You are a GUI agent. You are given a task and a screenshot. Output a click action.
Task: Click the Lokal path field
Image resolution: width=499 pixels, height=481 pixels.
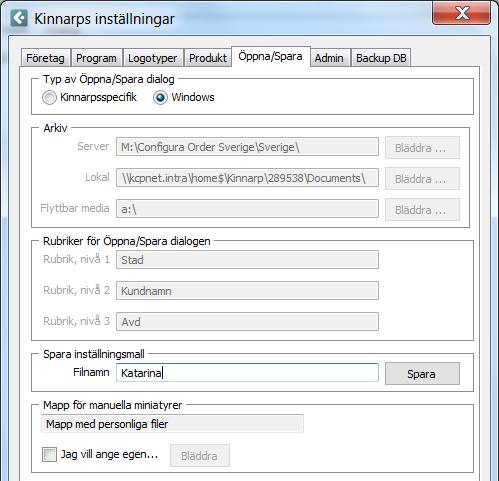tap(247, 178)
